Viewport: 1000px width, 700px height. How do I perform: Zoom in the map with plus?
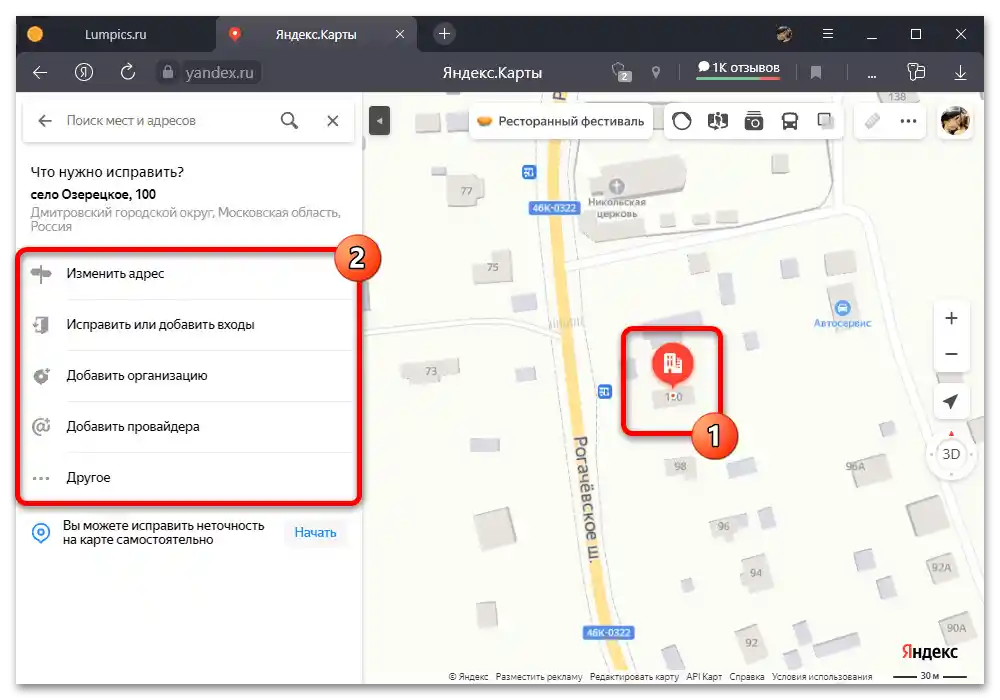951,318
